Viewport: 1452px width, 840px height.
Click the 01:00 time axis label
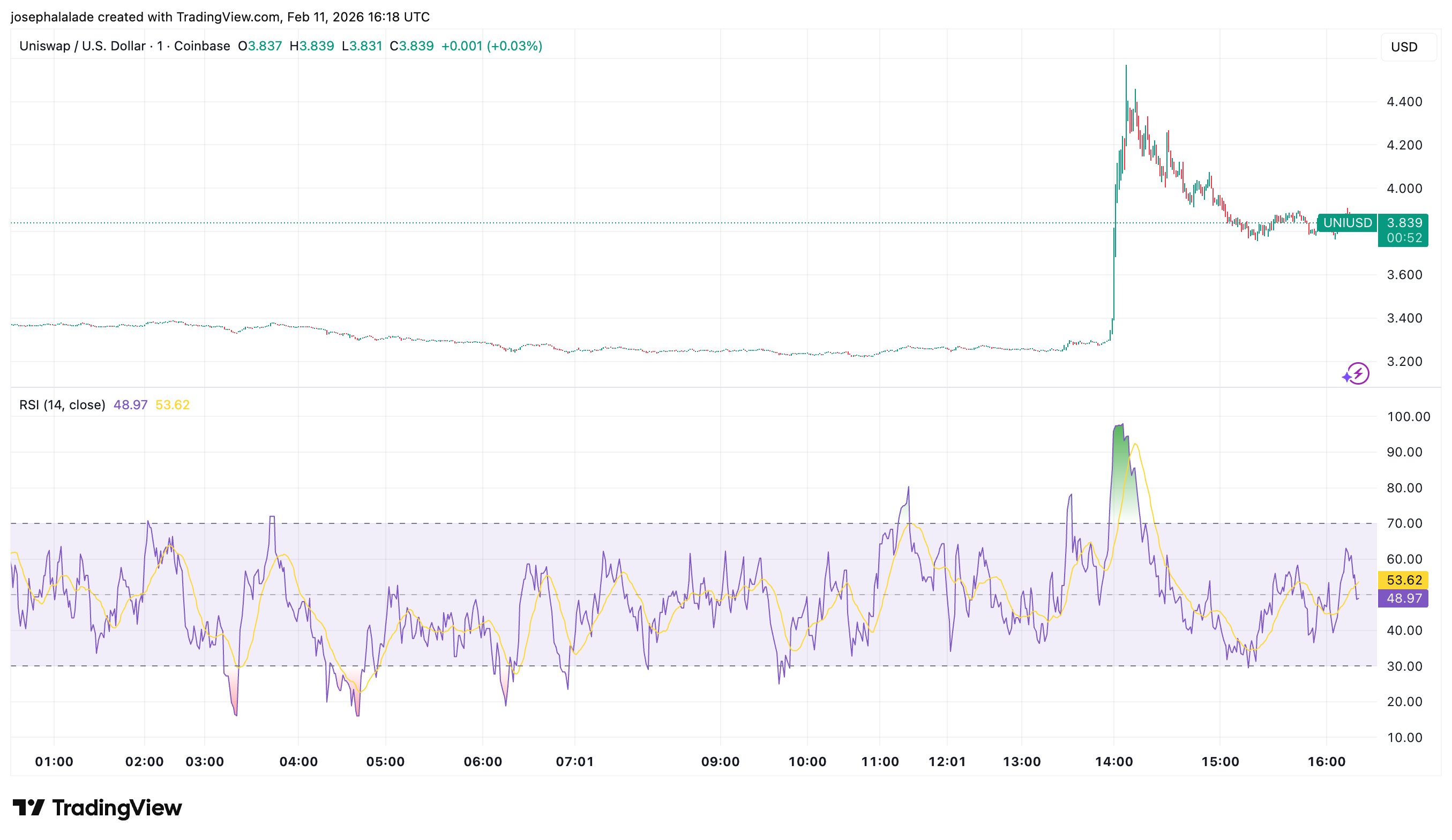click(x=54, y=762)
